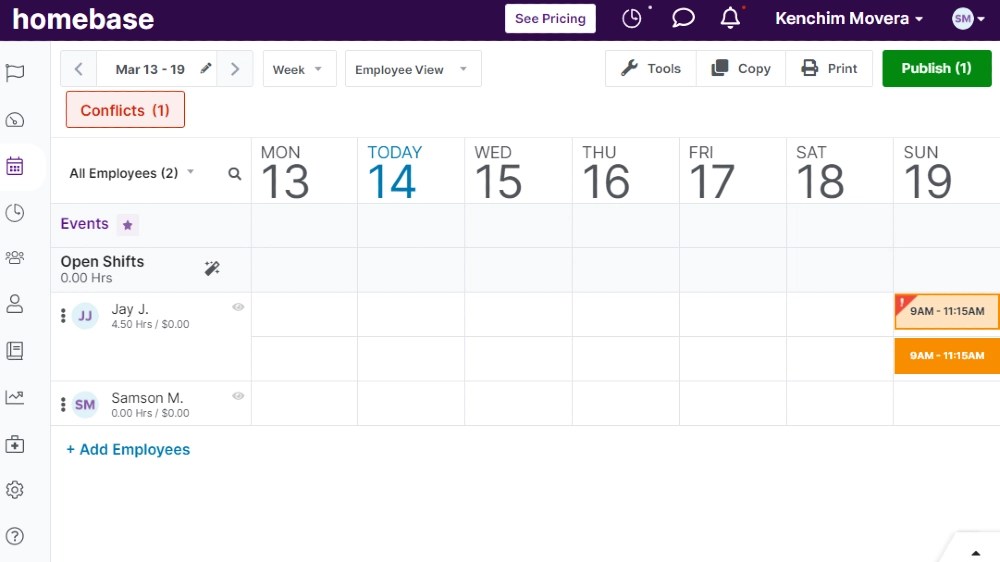Open the notifications bell icon
Image resolution: width=1000 pixels, height=562 pixels.
point(731,18)
